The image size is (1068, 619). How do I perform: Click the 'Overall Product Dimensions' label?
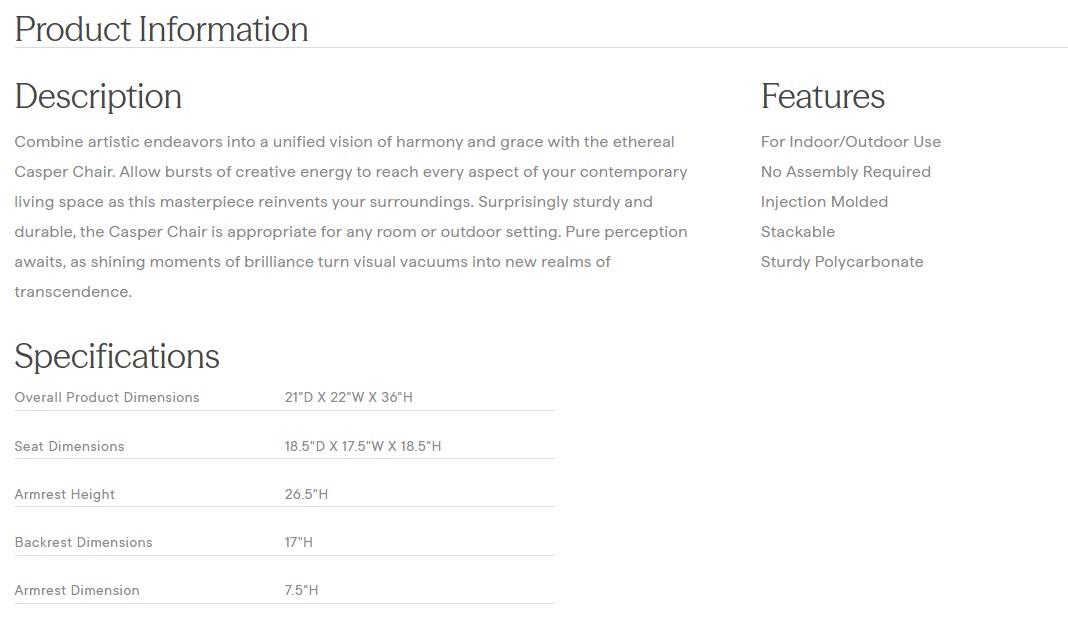coord(107,397)
